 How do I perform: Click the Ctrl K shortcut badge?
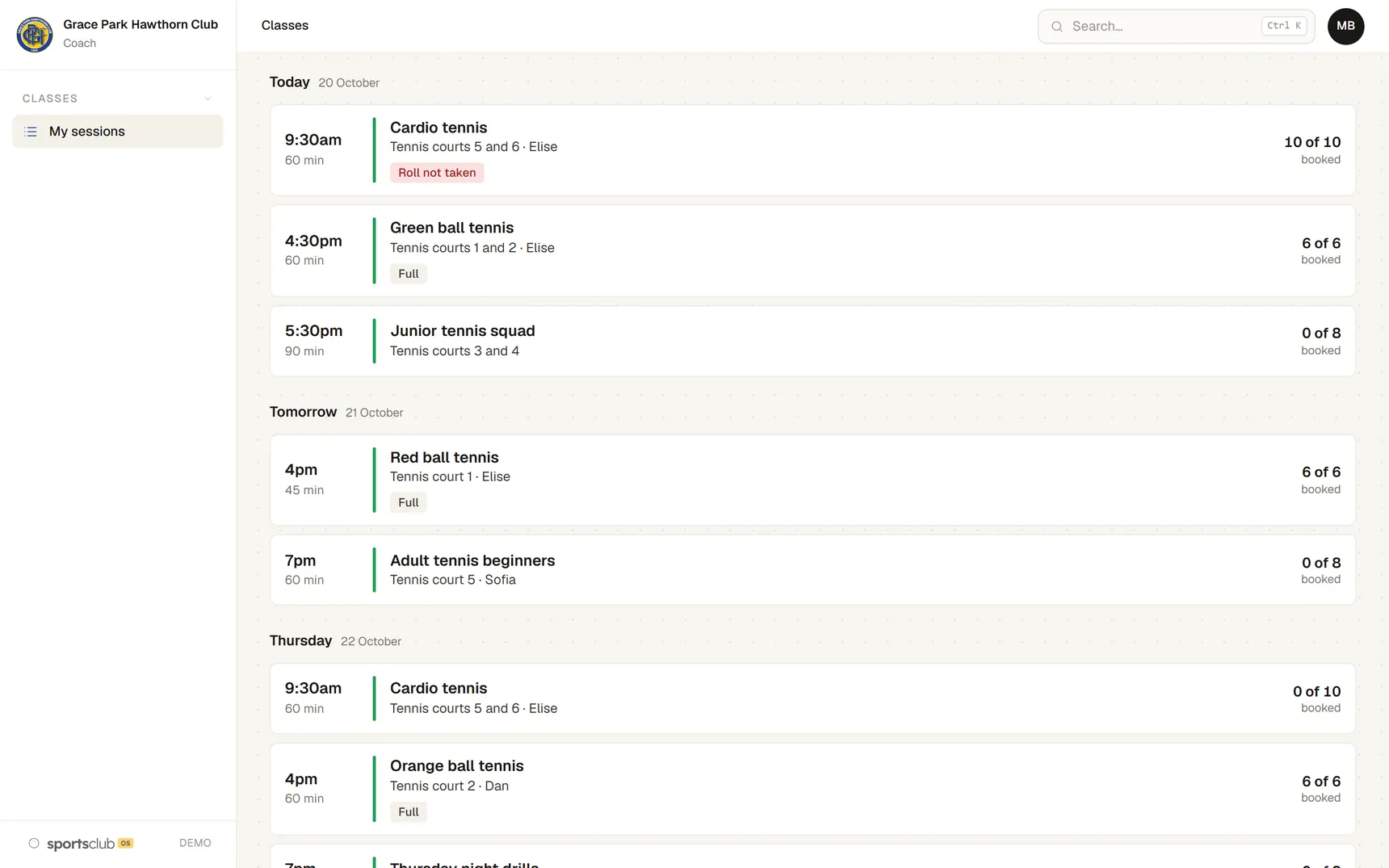click(1284, 26)
